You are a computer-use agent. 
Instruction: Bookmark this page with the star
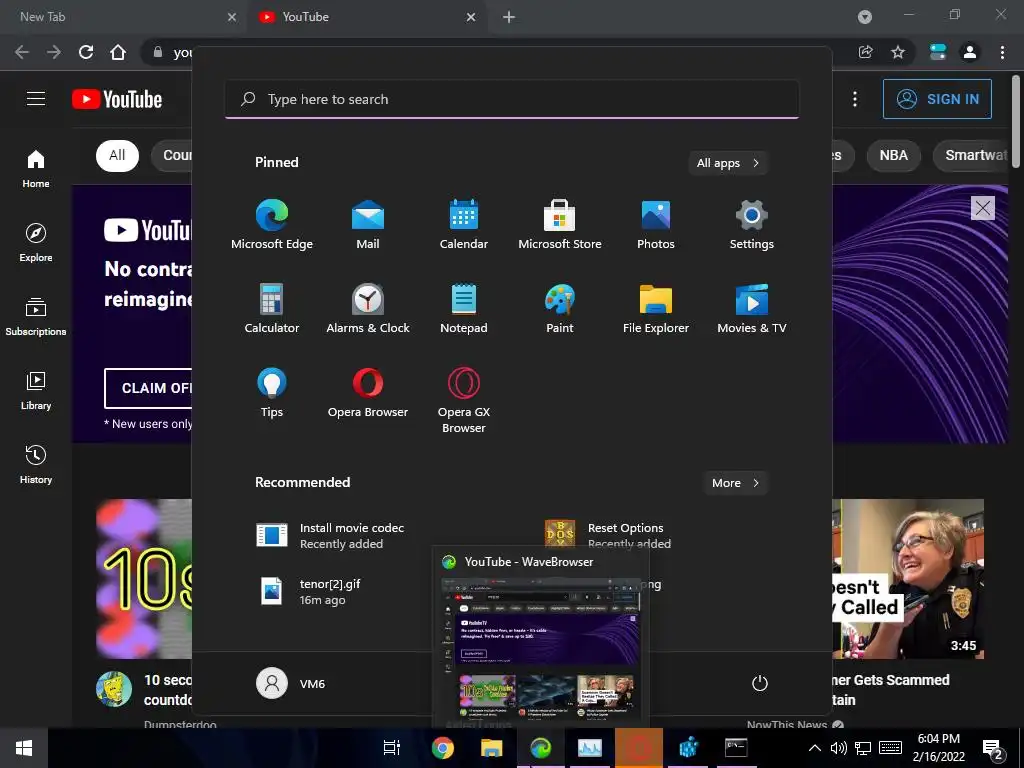click(898, 52)
